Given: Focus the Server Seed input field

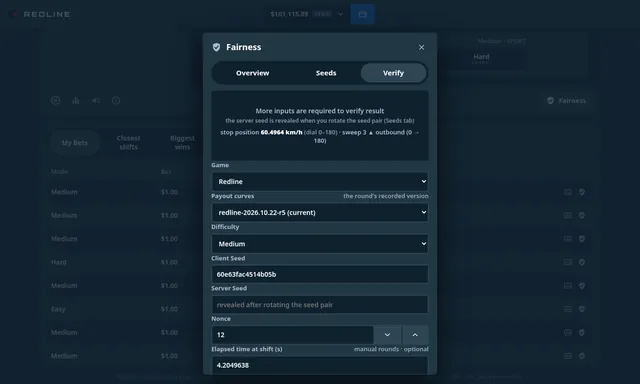Looking at the screenshot, I should pos(320,304).
